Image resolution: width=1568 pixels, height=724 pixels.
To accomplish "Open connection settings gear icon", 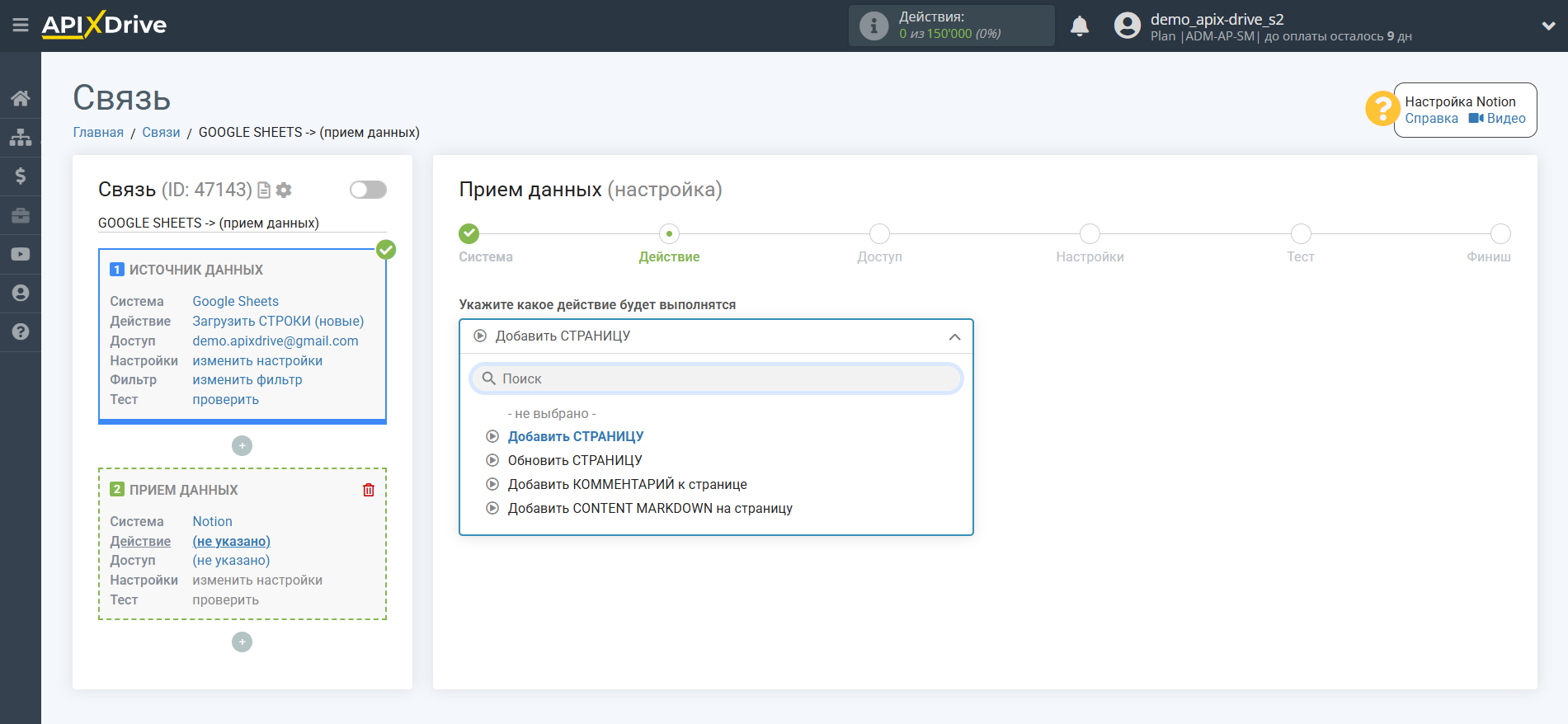I will pos(284,190).
